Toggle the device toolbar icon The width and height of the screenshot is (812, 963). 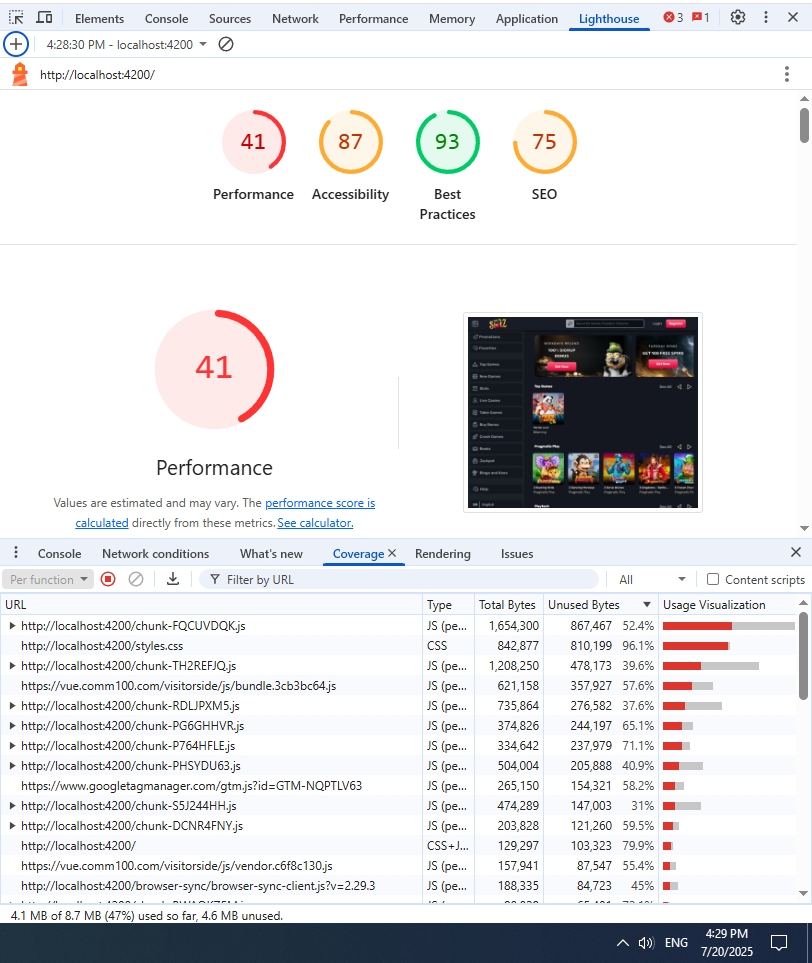pyautogui.click(x=44, y=18)
